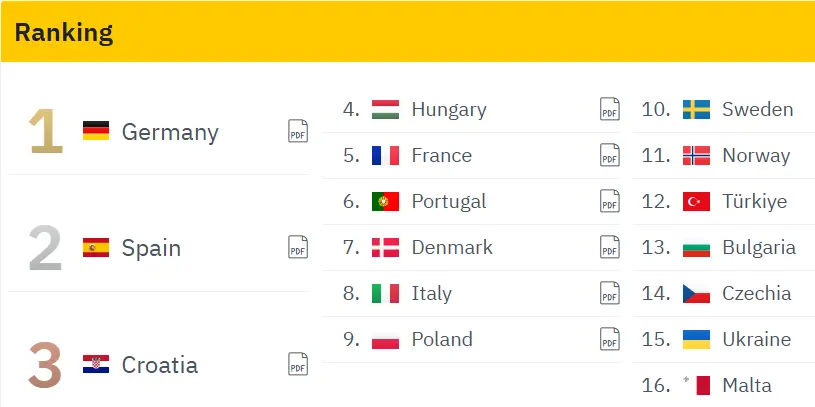Click the PDF icon beside Portugal
Image resolution: width=815 pixels, height=407 pixels.
coord(610,201)
